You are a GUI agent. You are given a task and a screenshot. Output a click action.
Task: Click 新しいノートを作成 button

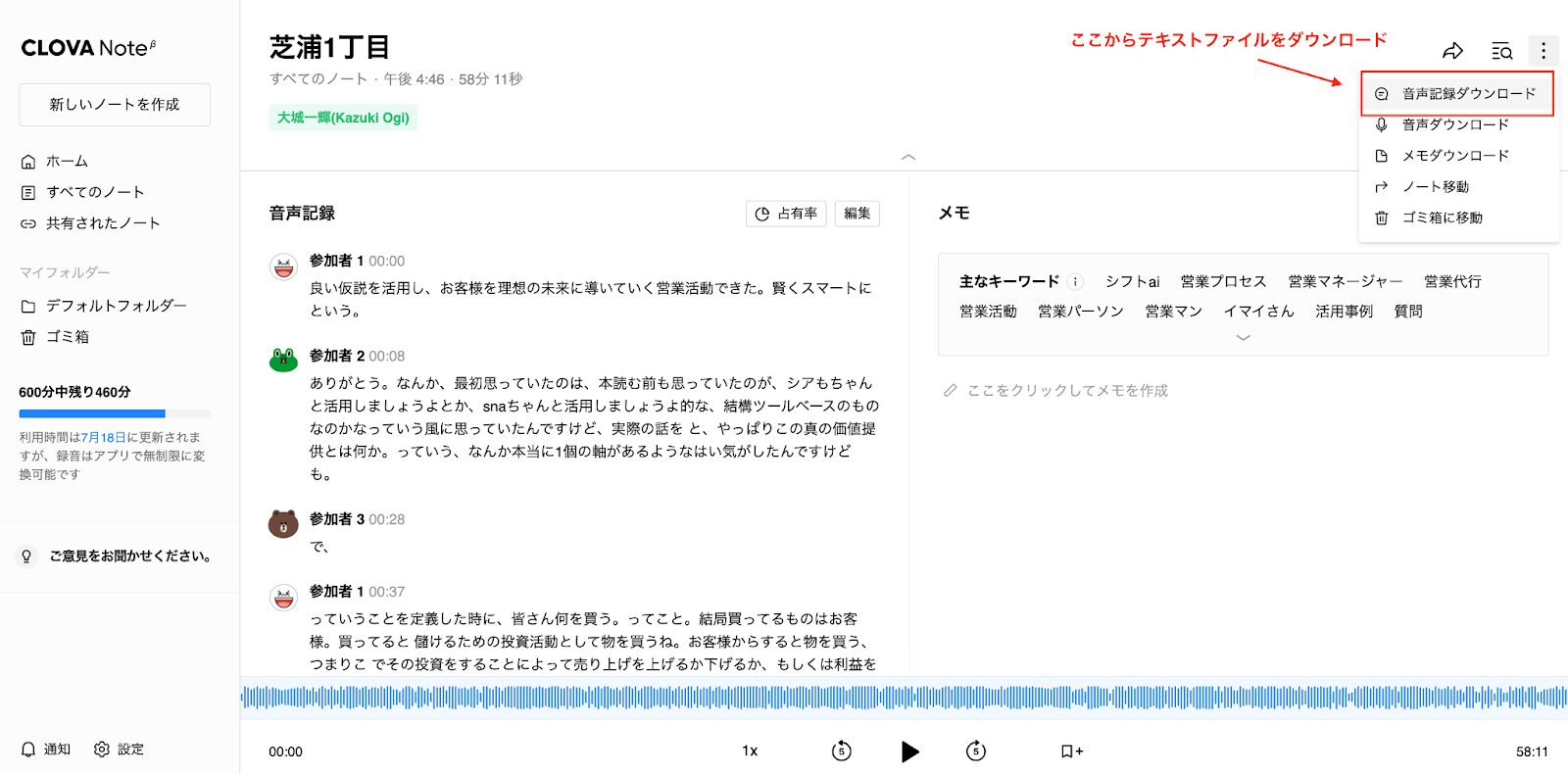115,105
